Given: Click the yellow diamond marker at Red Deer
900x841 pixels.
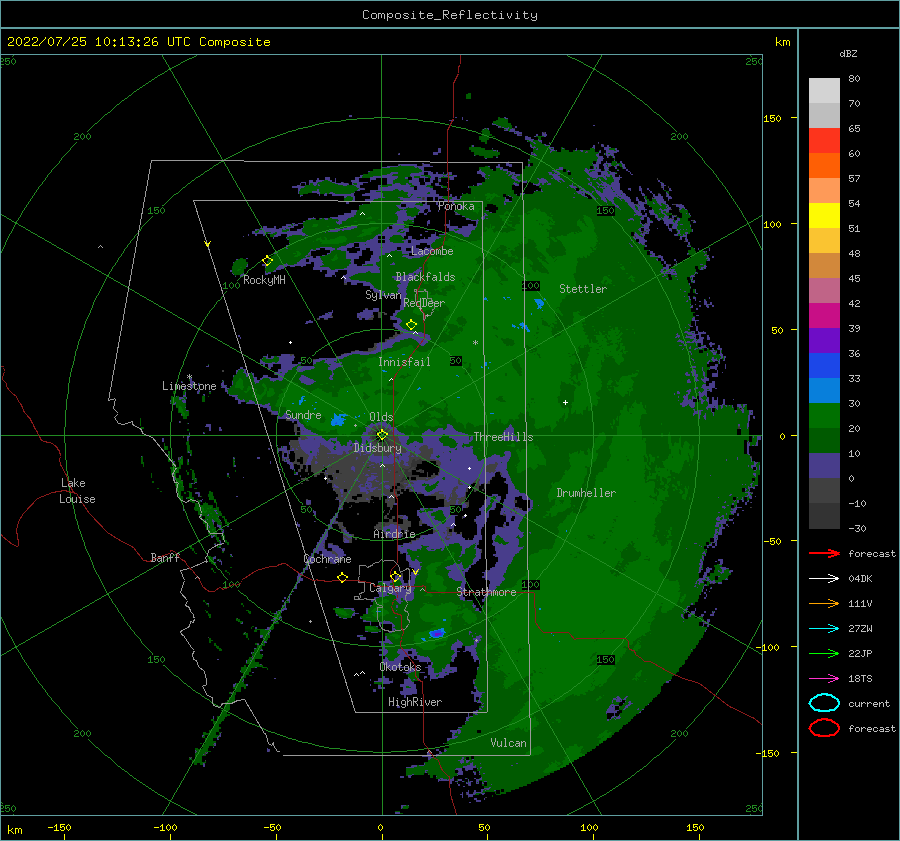Looking at the screenshot, I should pyautogui.click(x=411, y=325).
